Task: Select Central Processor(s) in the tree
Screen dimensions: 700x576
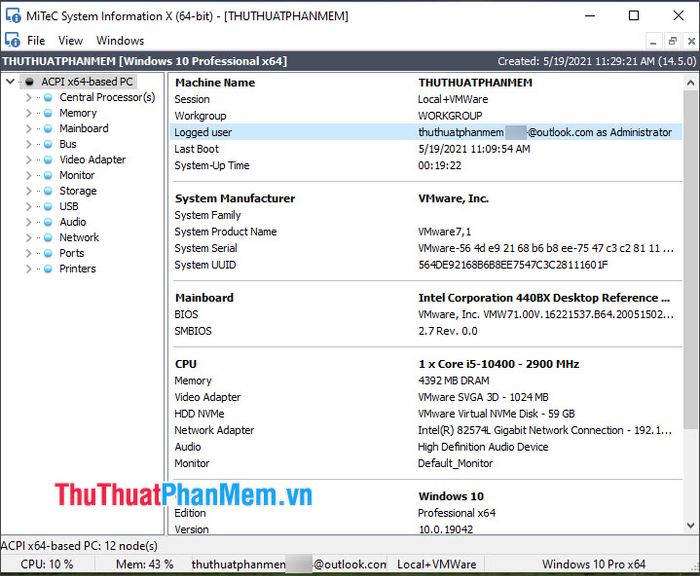Action: pyautogui.click(x=107, y=97)
